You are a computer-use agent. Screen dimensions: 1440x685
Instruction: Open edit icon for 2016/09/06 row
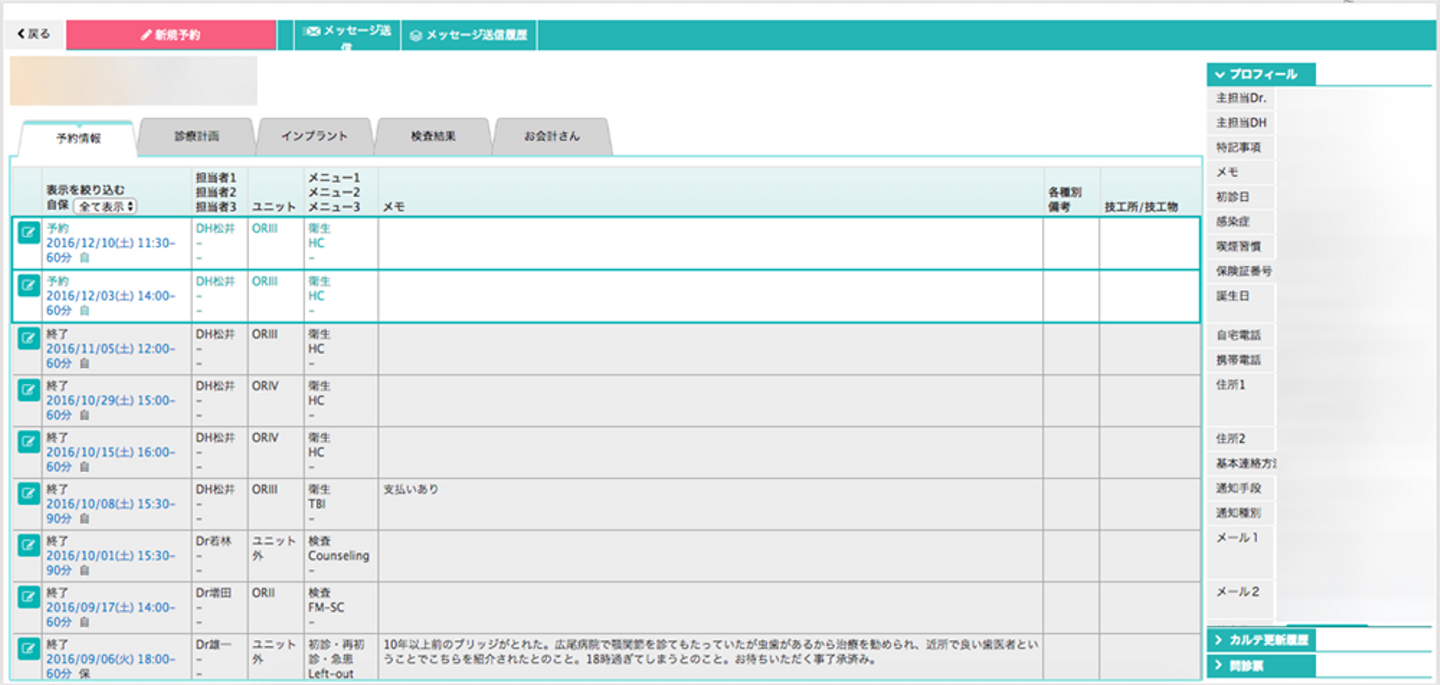[x=28, y=650]
